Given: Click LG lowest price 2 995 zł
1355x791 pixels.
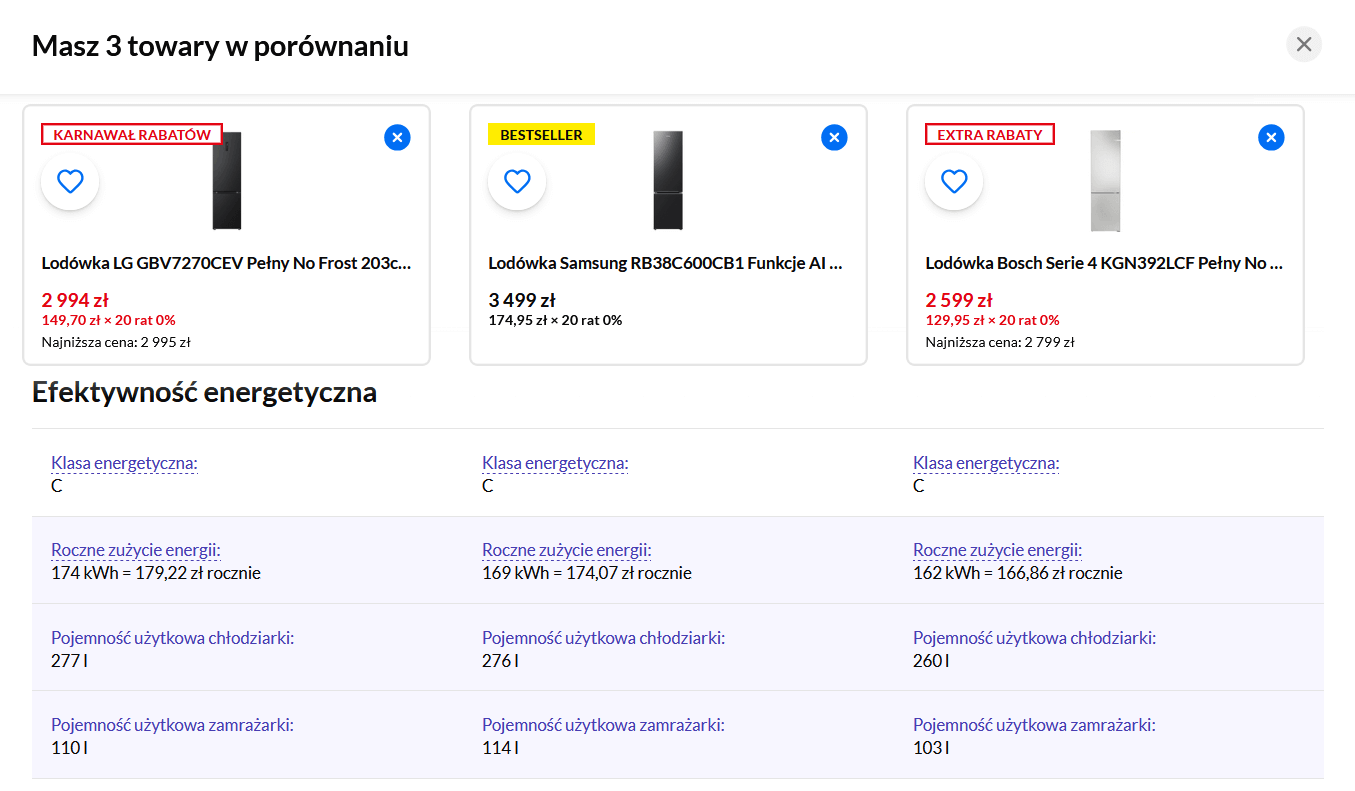Looking at the screenshot, I should coord(116,342).
